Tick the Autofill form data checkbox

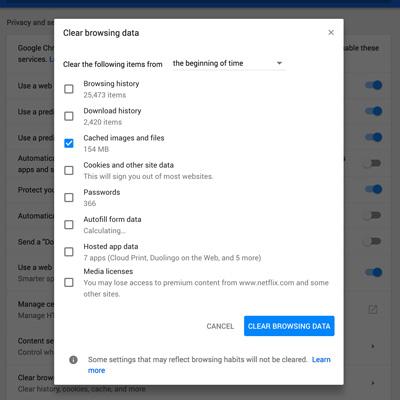(x=69, y=225)
